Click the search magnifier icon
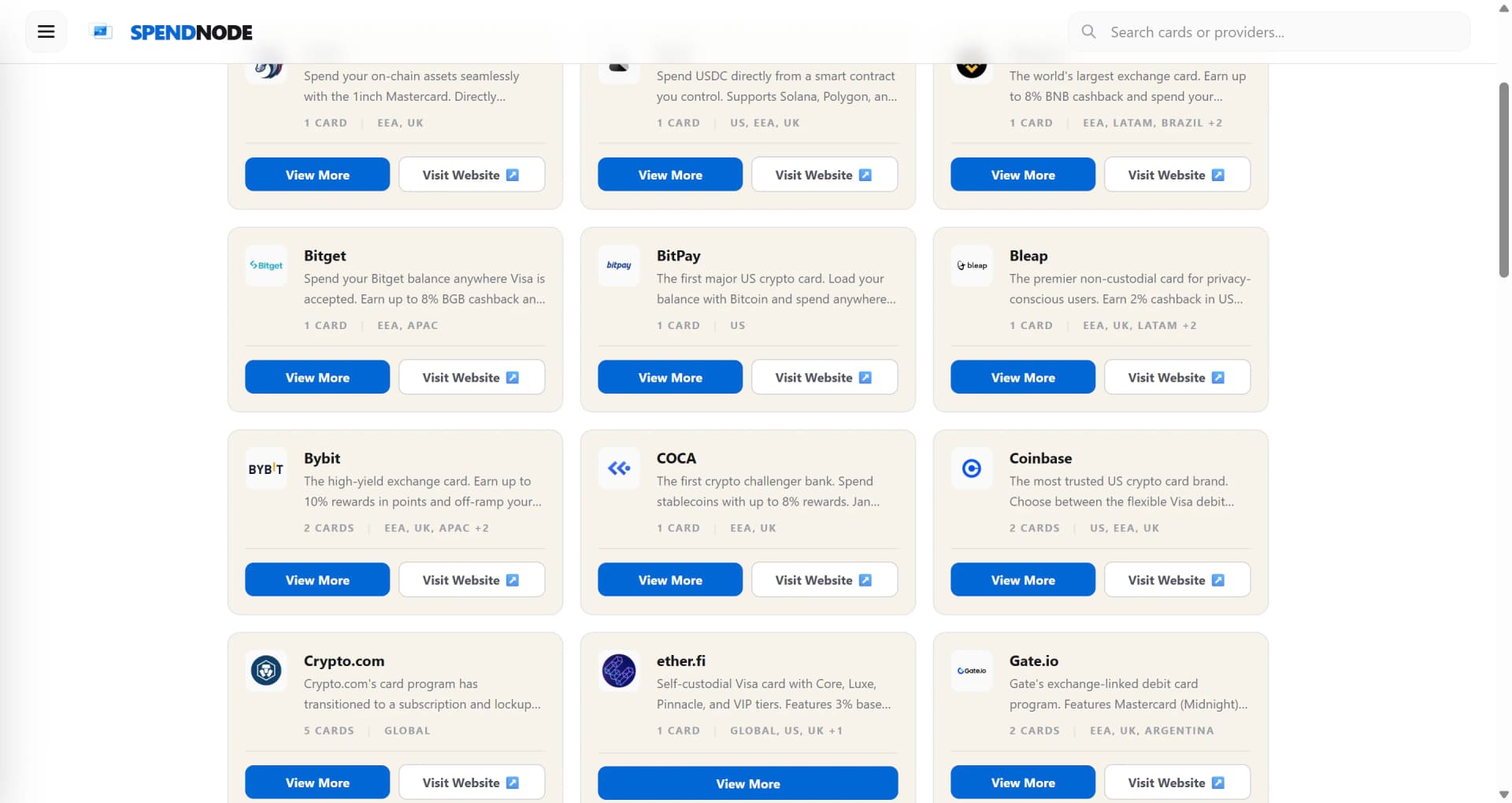Screen dimensions: 1512x803 point(1088,31)
